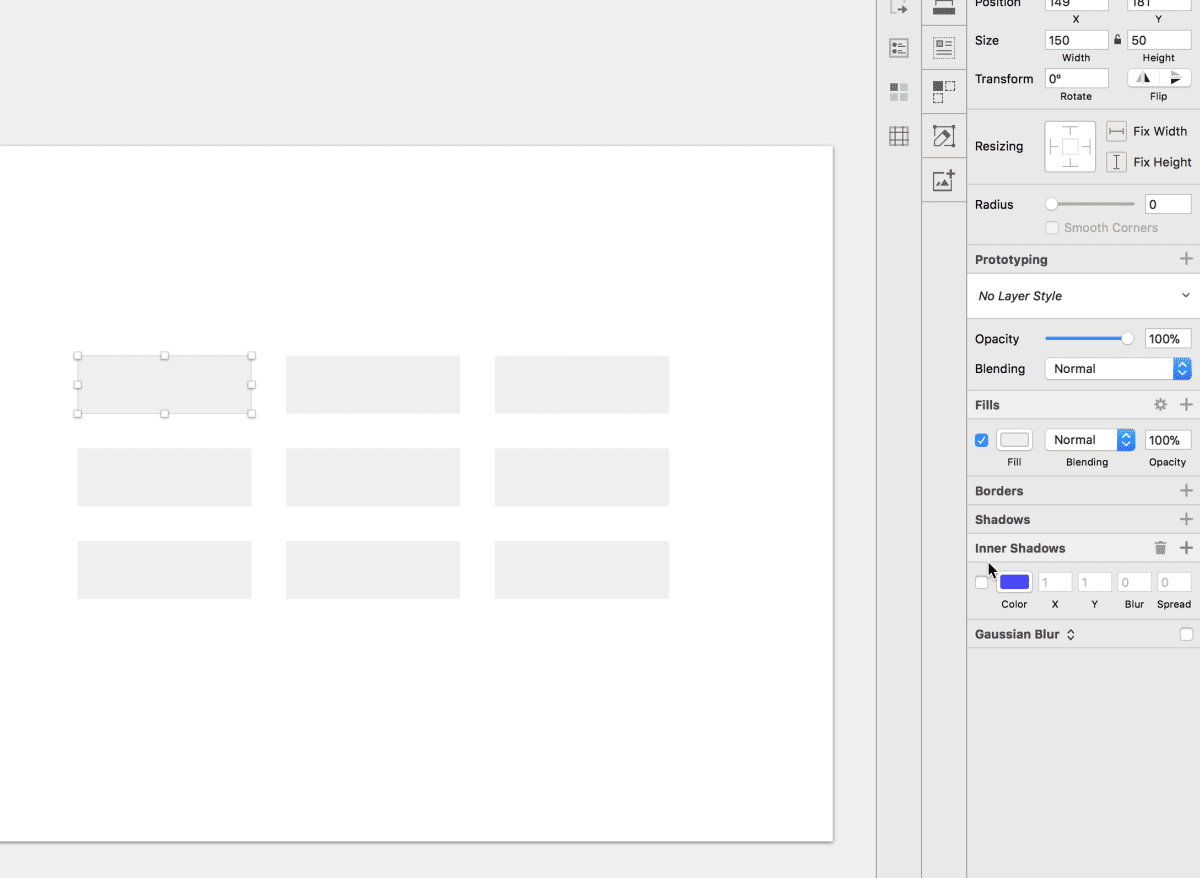The width and height of the screenshot is (1200, 878).
Task: Click the inner shadow Spread field
Action: [x=1174, y=582]
